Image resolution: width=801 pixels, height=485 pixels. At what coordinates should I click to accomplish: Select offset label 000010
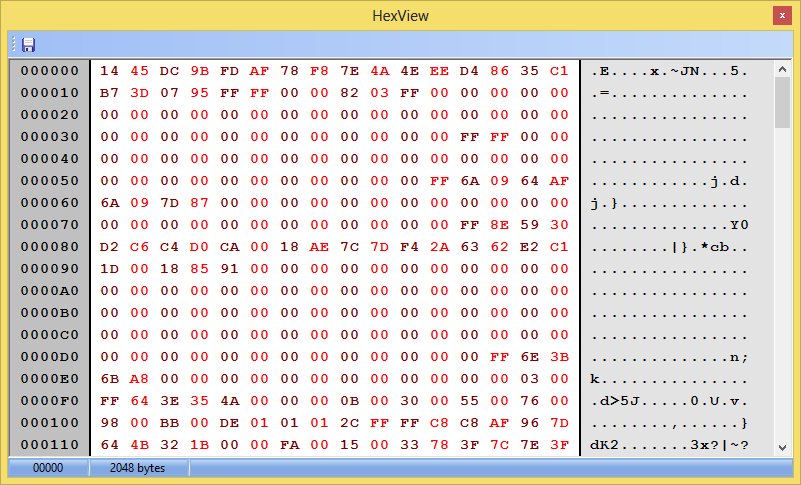[x=50, y=93]
